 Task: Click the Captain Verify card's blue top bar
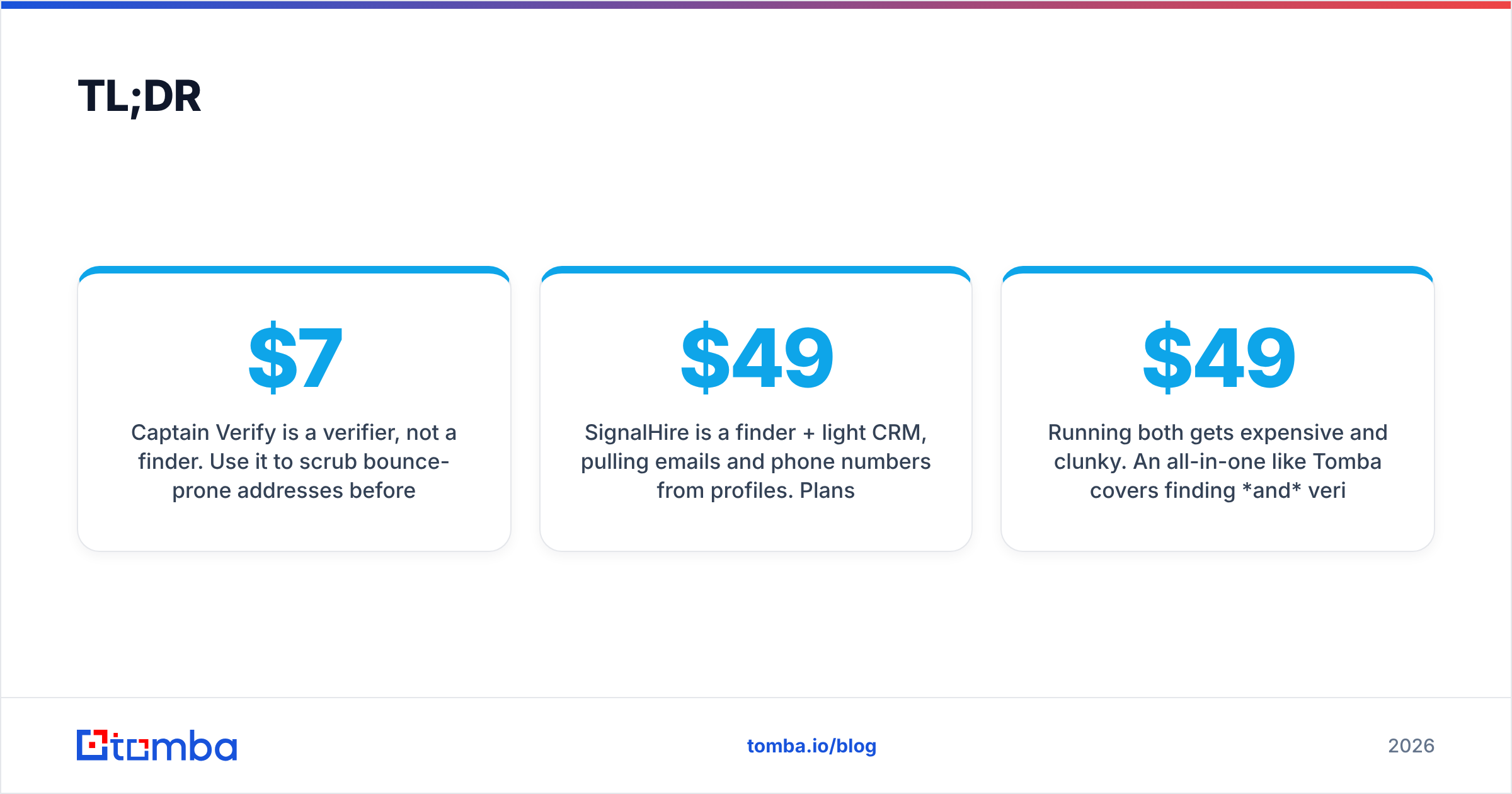pyautogui.click(x=294, y=270)
